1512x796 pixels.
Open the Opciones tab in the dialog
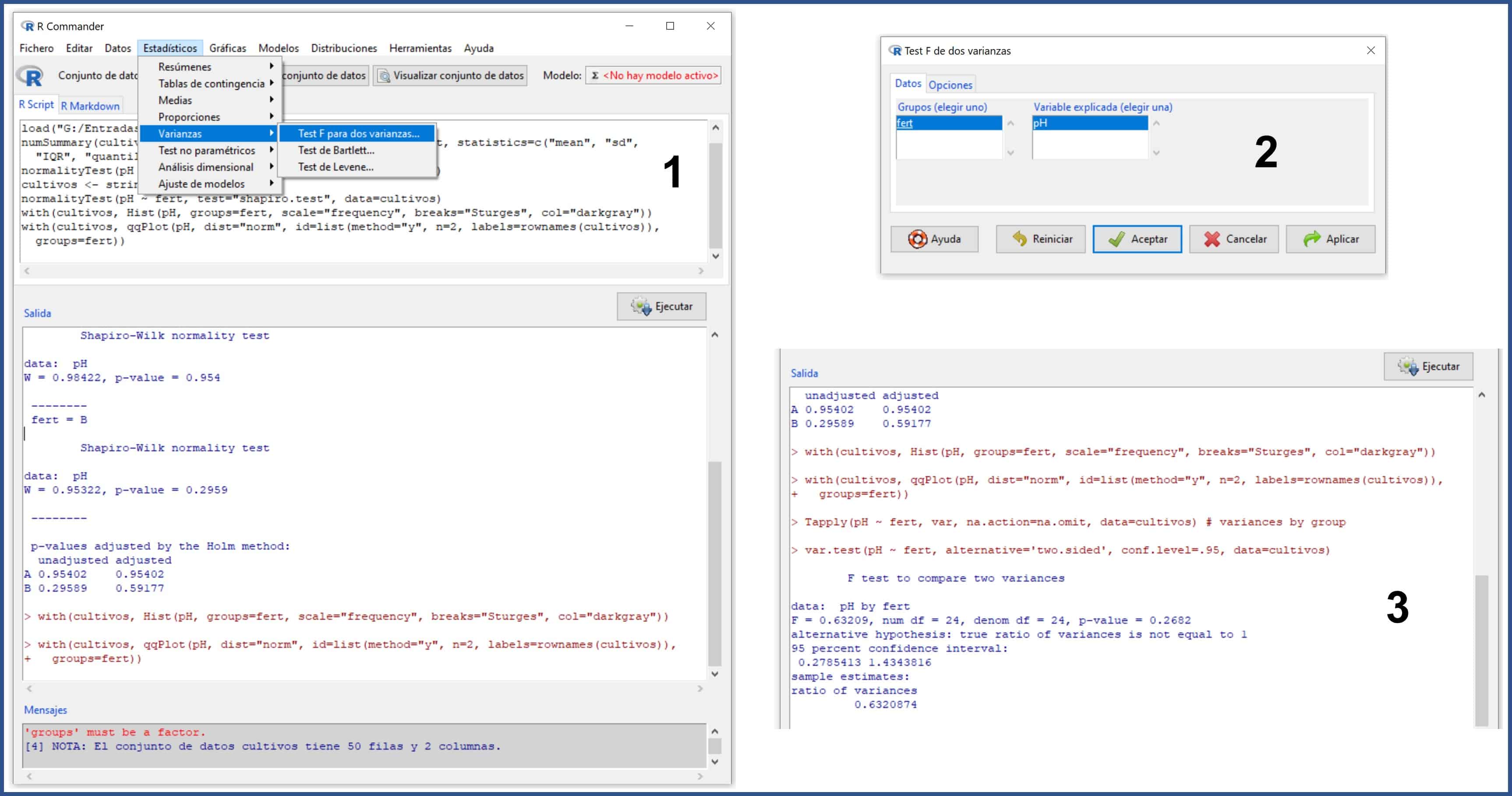pyautogui.click(x=950, y=85)
